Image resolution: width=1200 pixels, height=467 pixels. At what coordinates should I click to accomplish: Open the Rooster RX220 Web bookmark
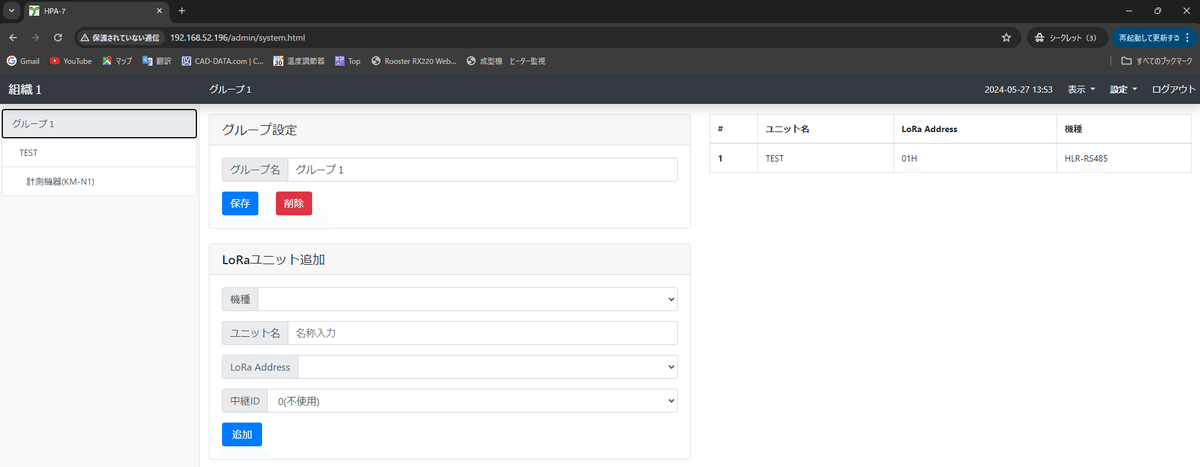[x=414, y=61]
